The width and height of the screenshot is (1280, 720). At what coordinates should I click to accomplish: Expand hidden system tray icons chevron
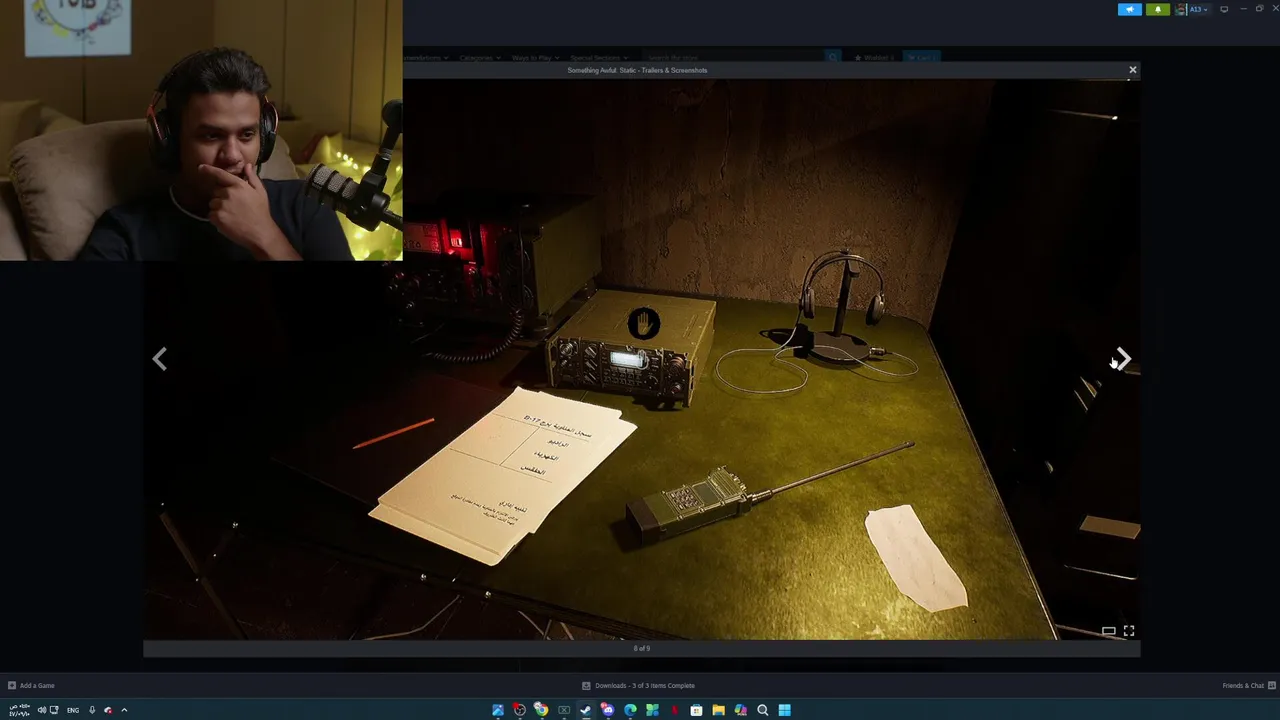point(124,710)
